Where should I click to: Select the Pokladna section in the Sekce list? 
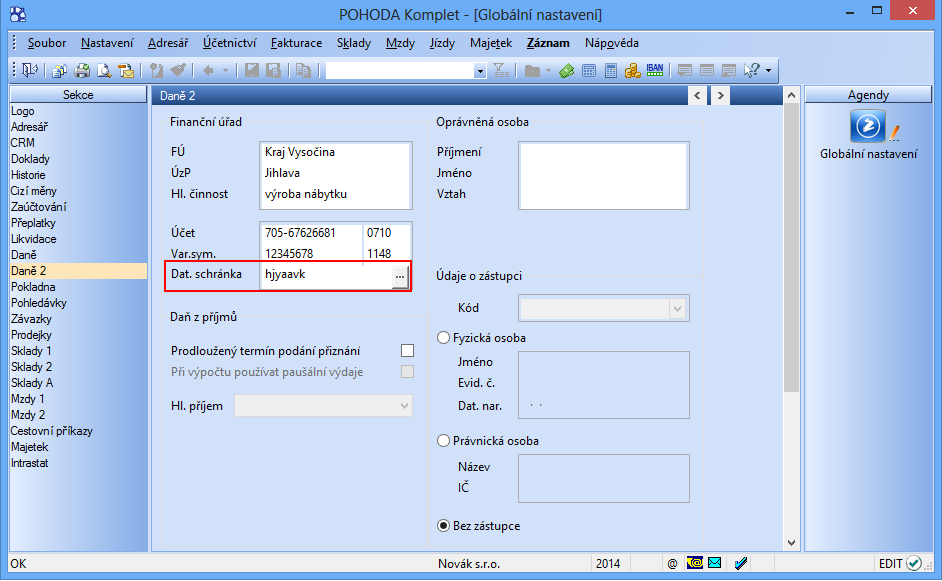pyautogui.click(x=33, y=287)
